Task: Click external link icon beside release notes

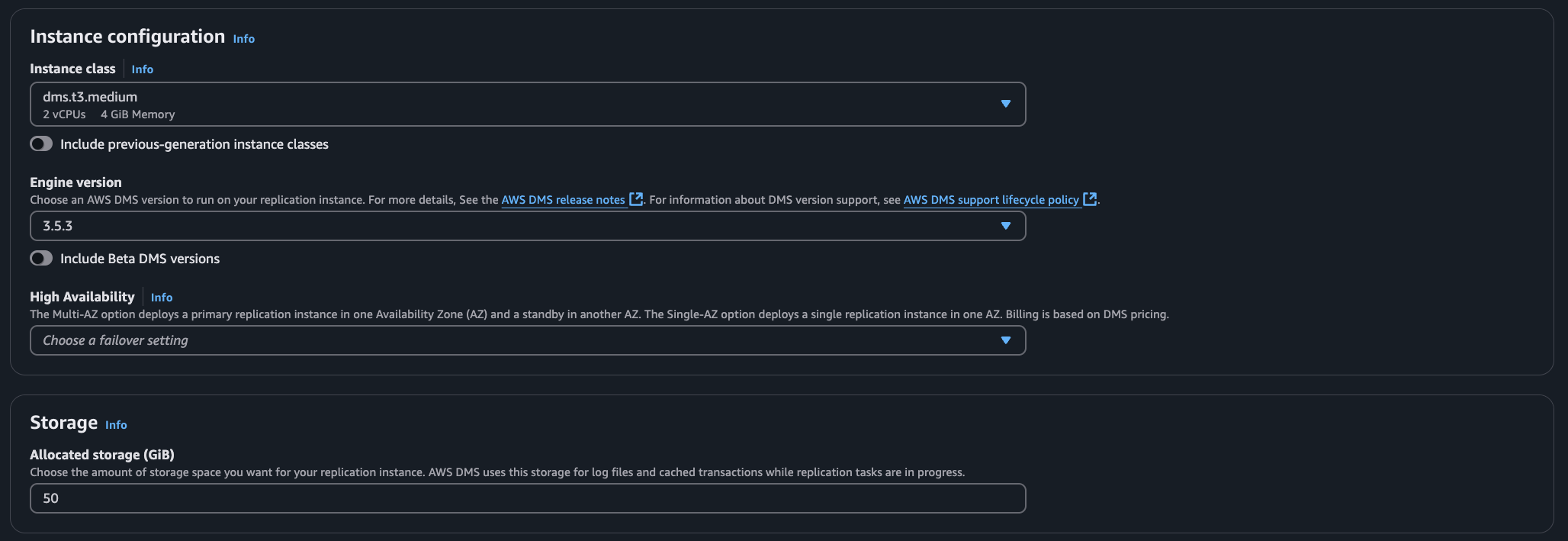Action: tap(636, 199)
